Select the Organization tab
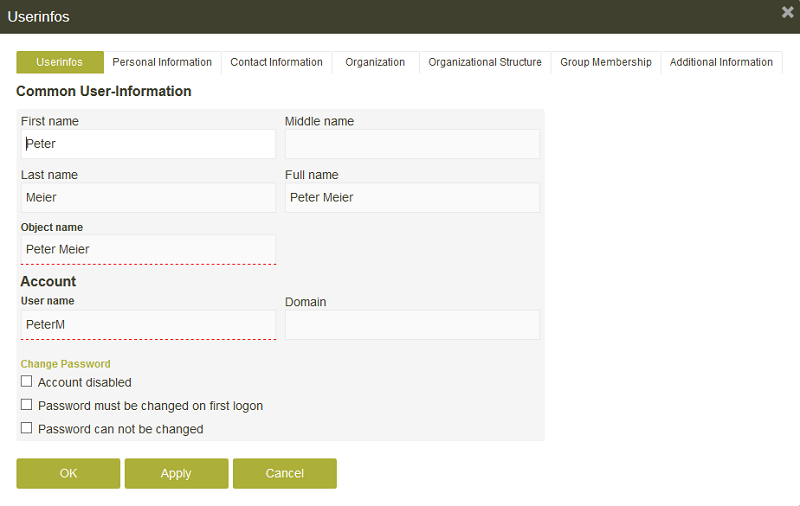This screenshot has width=800, height=506. (375, 62)
